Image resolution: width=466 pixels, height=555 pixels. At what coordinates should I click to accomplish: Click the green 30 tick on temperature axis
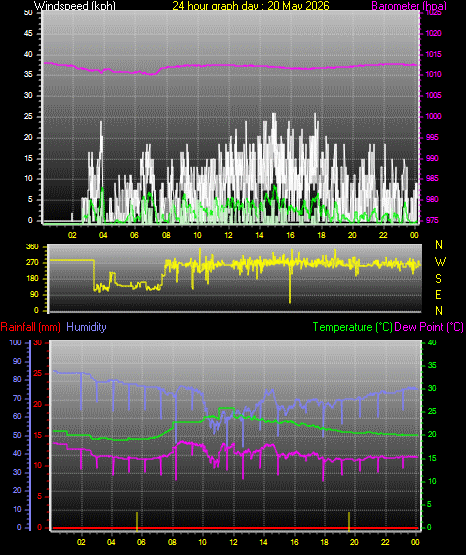tap(432, 388)
